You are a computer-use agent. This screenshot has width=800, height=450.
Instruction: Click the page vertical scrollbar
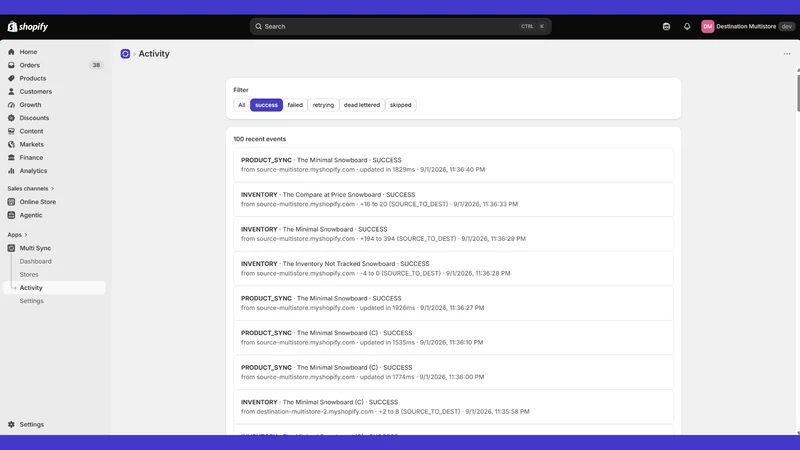pyautogui.click(x=798, y=92)
